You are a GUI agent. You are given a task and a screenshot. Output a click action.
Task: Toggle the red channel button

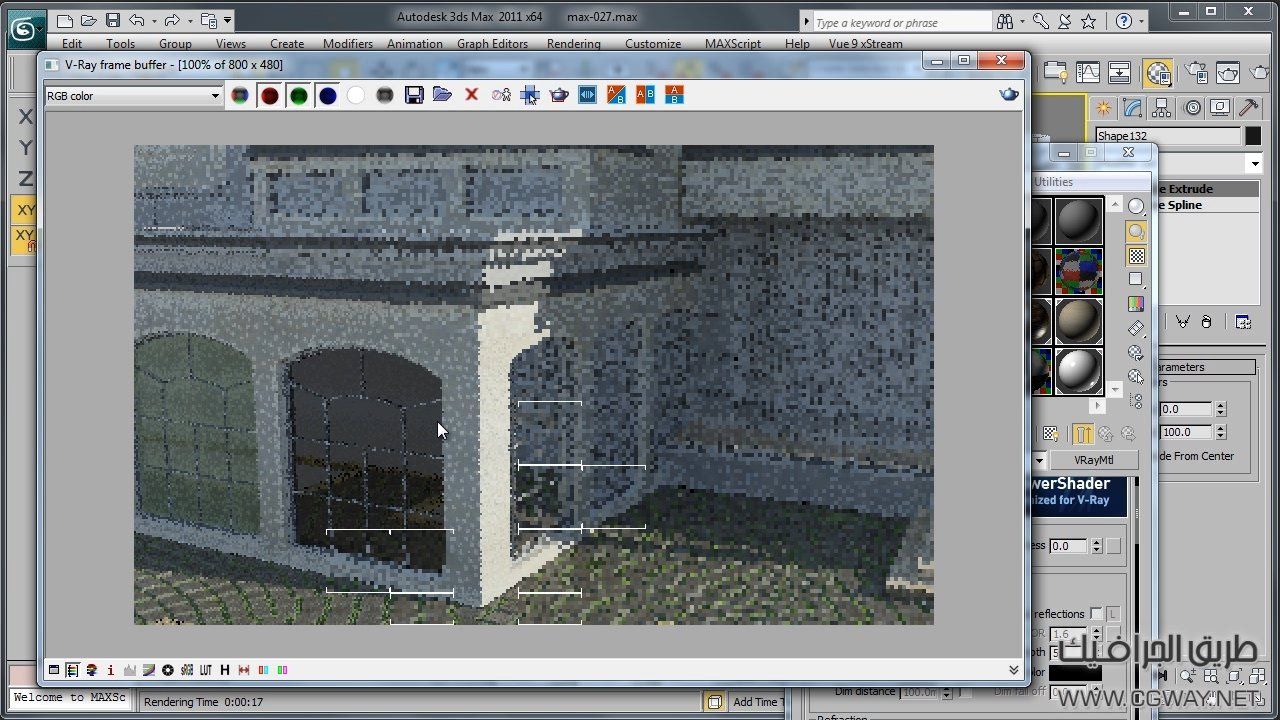coord(269,96)
